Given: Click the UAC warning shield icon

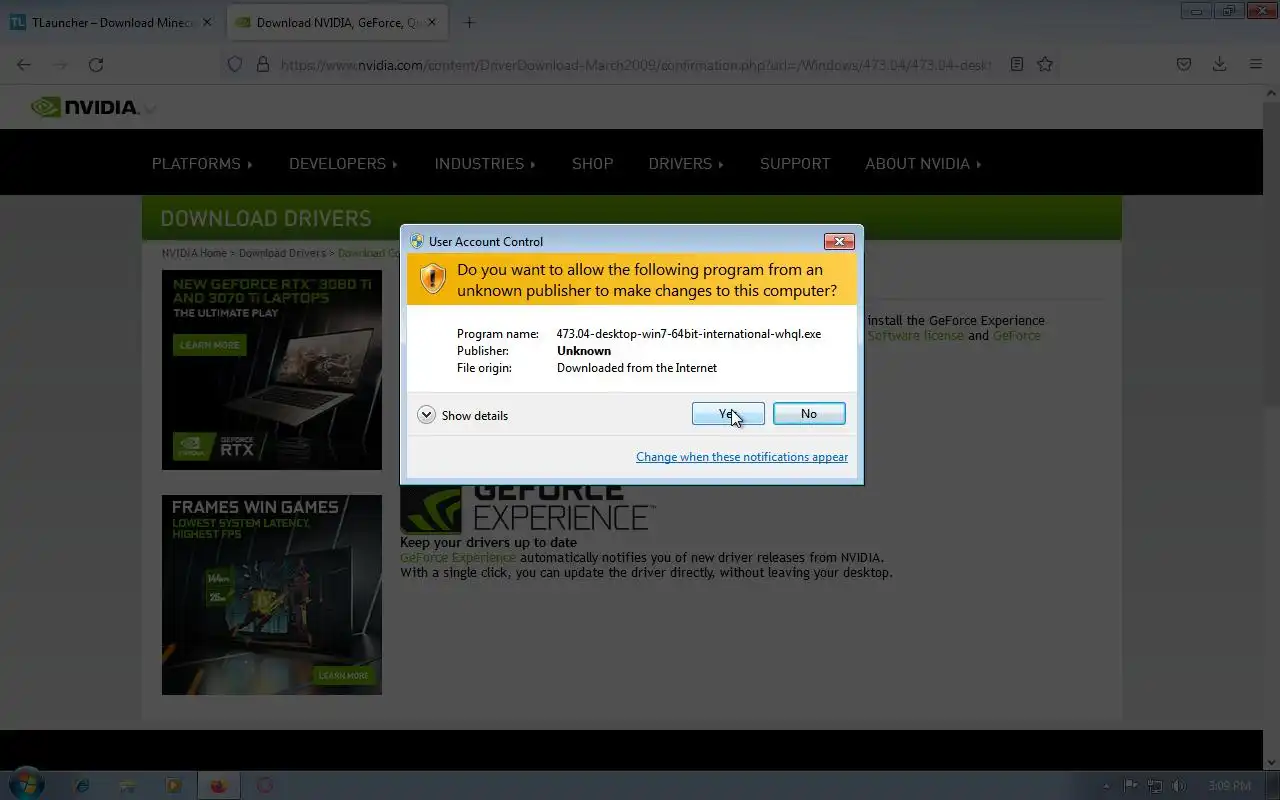Looking at the screenshot, I should pyautogui.click(x=433, y=278).
